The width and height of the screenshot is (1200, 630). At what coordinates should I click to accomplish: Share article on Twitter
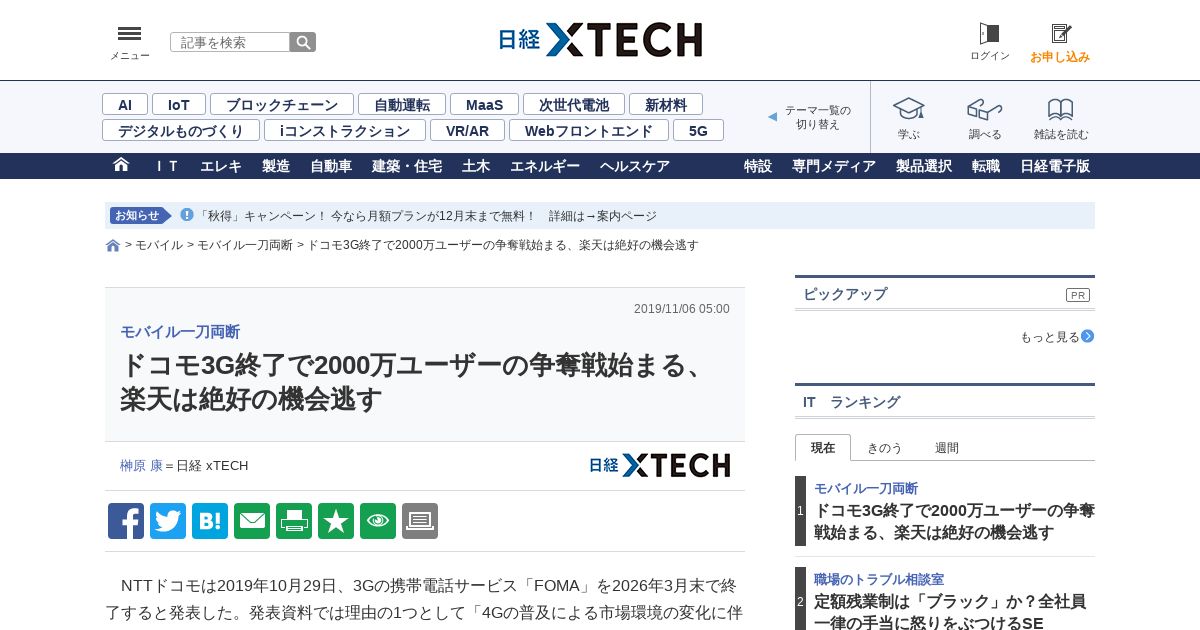click(168, 521)
